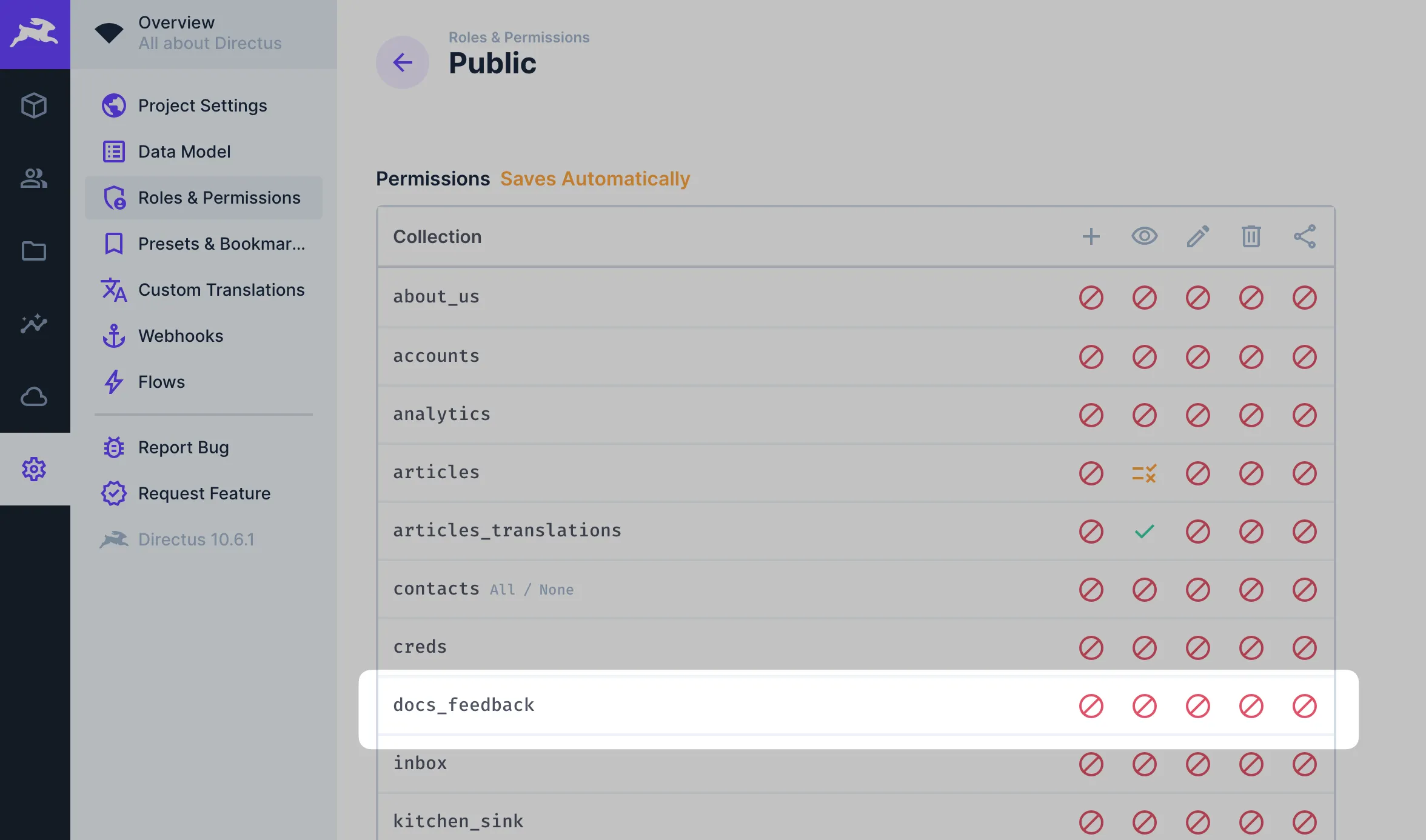Click the Flows icon in sidebar
1426x840 pixels.
pos(113,381)
